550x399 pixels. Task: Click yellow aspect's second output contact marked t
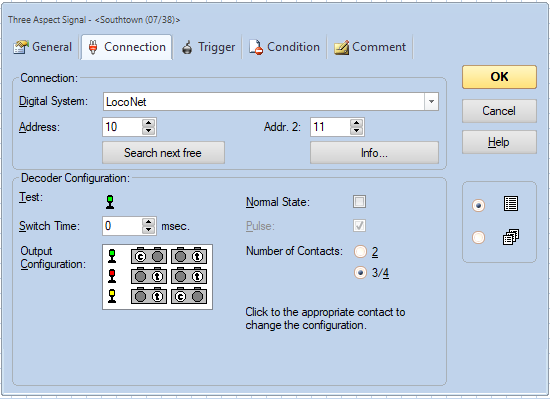[x=157, y=297]
